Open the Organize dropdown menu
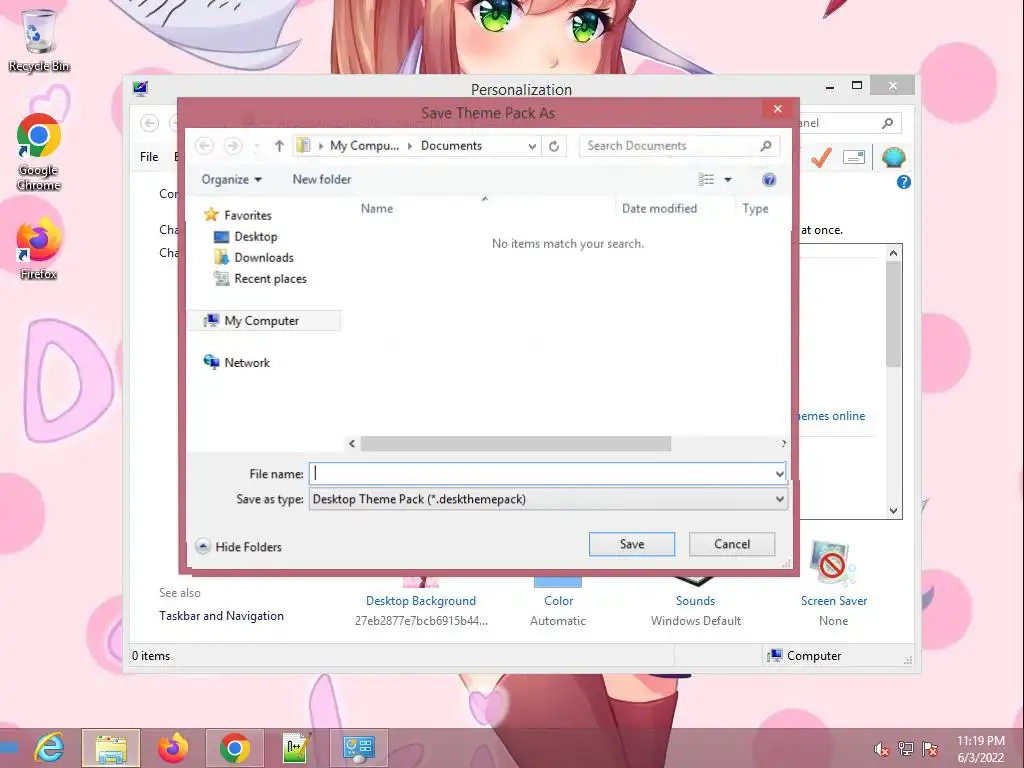This screenshot has height=768, width=1024. pos(231,180)
